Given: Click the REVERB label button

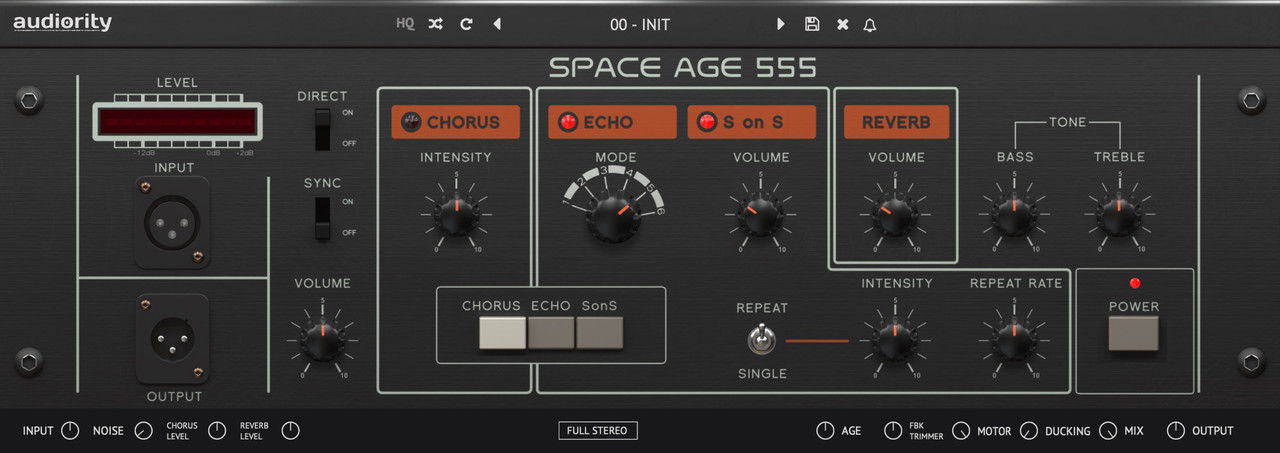Looking at the screenshot, I should click(896, 122).
